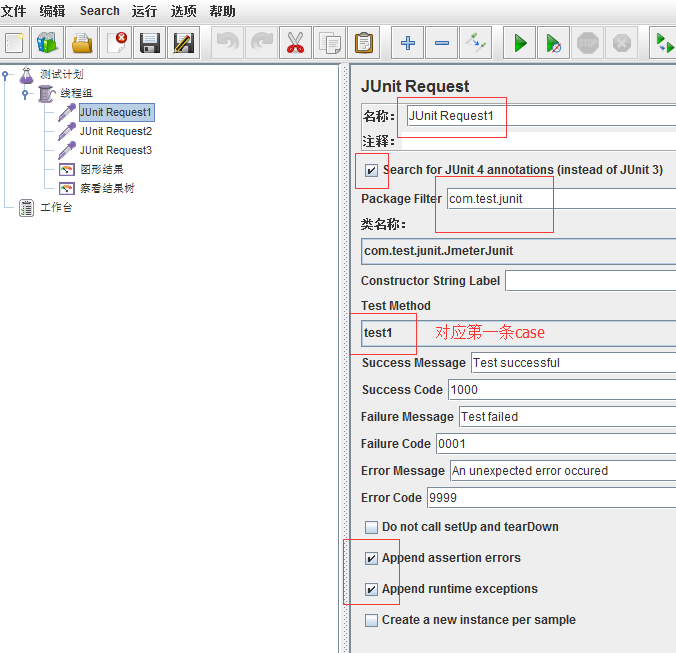Click the thread group spool icon

coord(46,94)
